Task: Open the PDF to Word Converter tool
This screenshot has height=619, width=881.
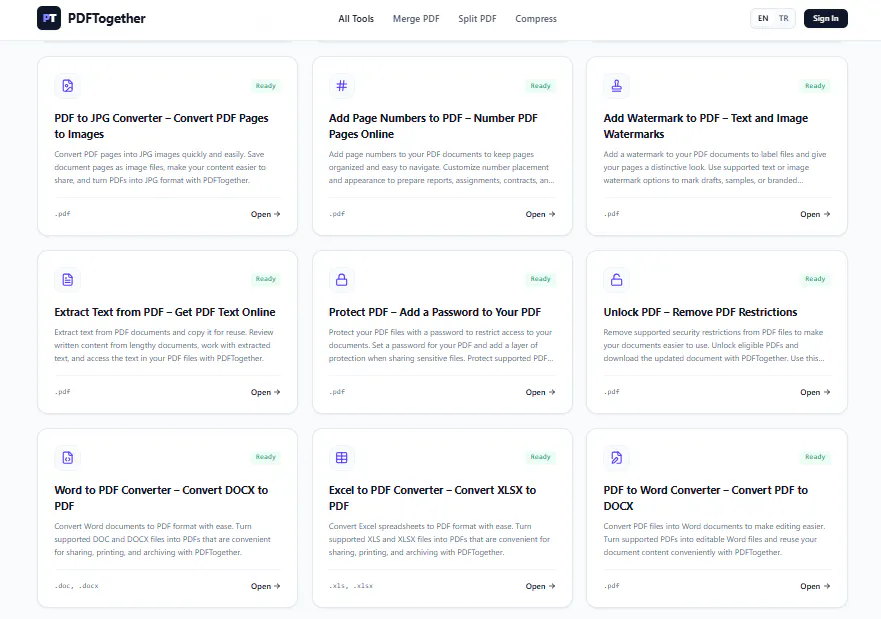Action: [x=815, y=586]
